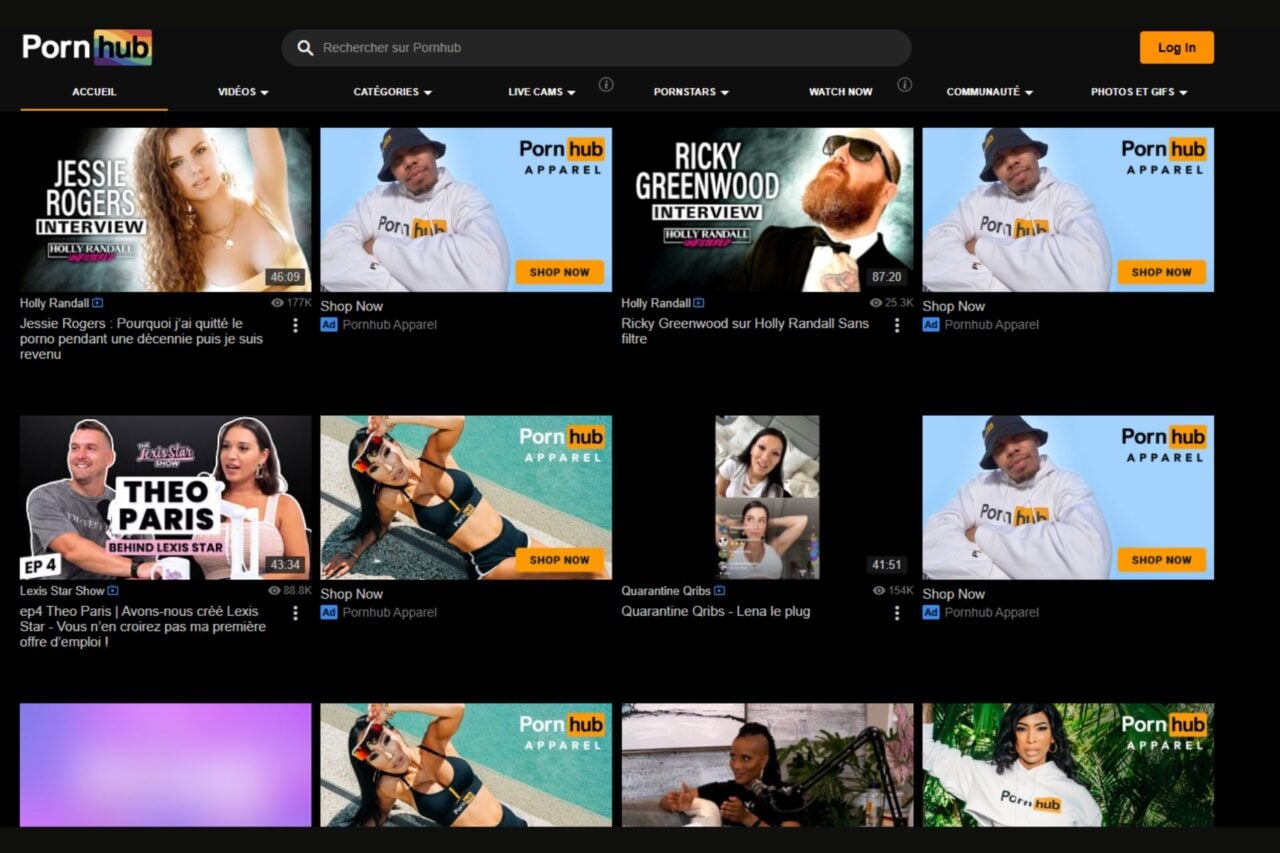Click the Holly Randall channel above Jessie Rogers title

[x=55, y=303]
